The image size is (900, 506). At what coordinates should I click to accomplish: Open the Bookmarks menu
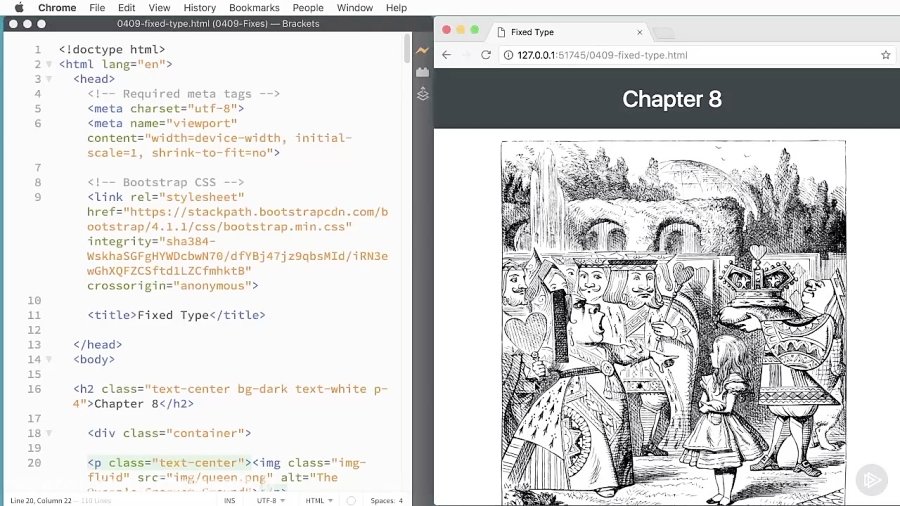pyautogui.click(x=254, y=7)
